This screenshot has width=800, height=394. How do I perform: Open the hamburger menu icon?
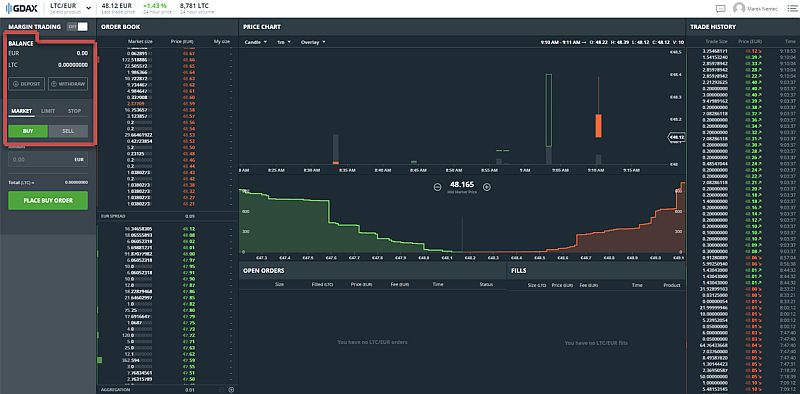(791, 8)
